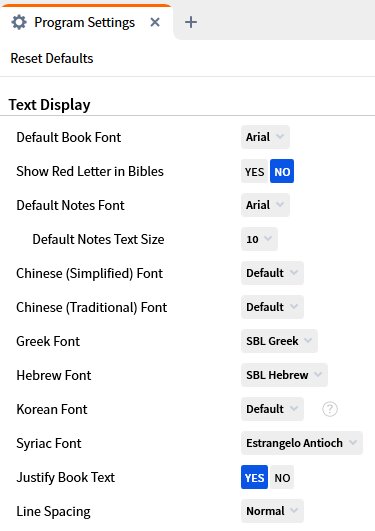The image size is (375, 531).
Task: Click the Korean Font help question icon
Action: tap(330, 409)
